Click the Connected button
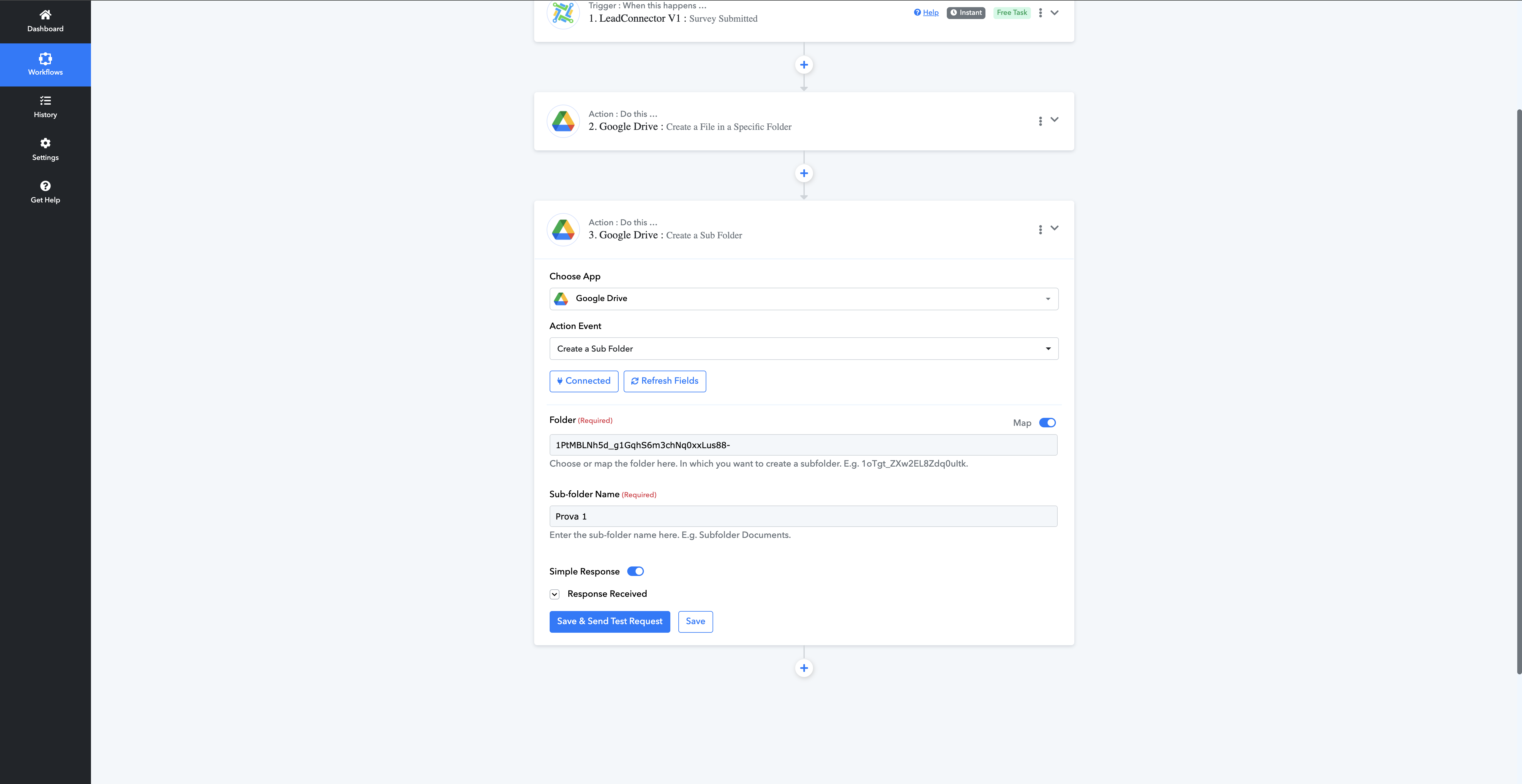Screen dimensions: 1522x784 point(584,381)
